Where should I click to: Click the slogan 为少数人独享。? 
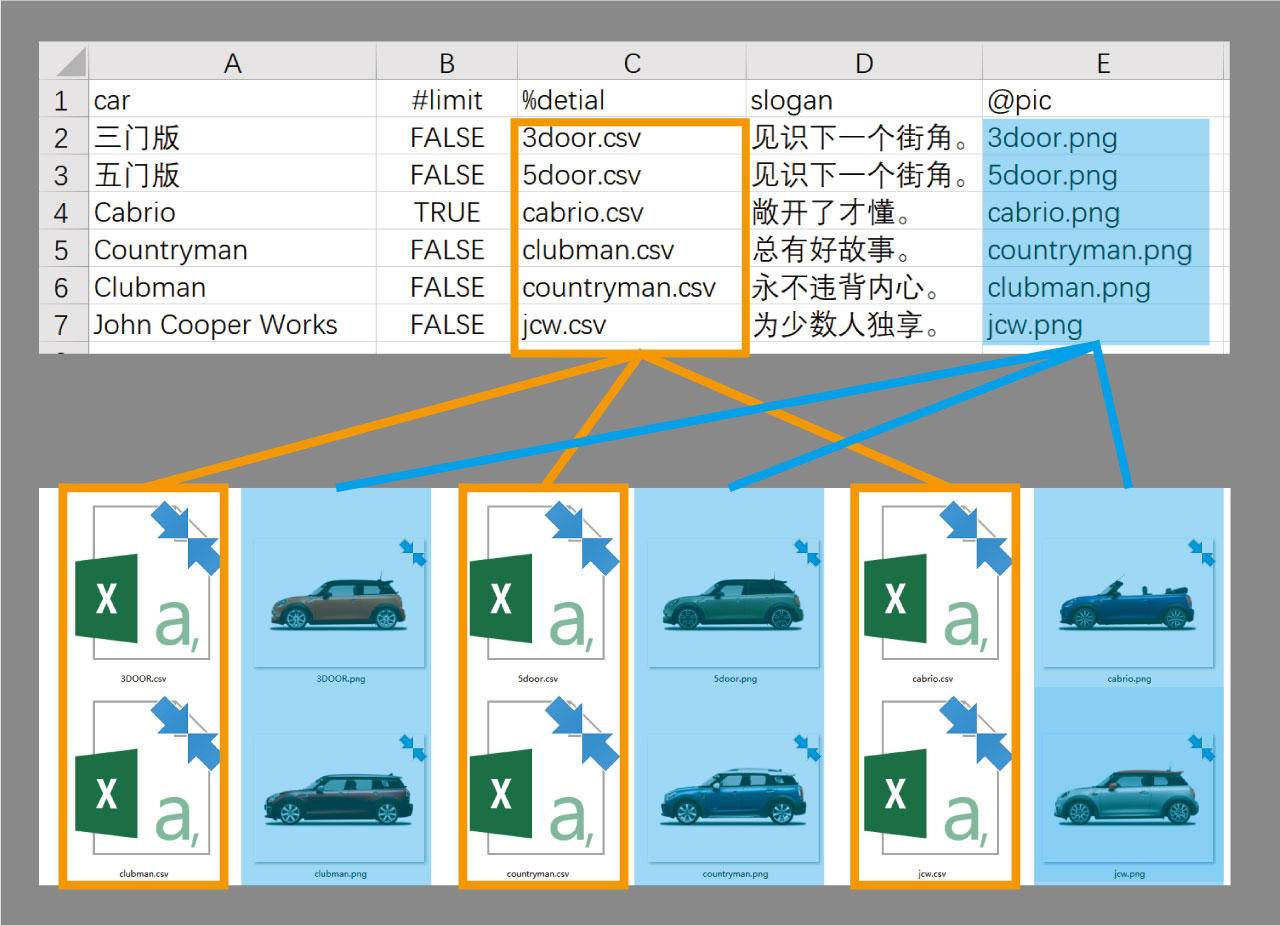[x=864, y=324]
